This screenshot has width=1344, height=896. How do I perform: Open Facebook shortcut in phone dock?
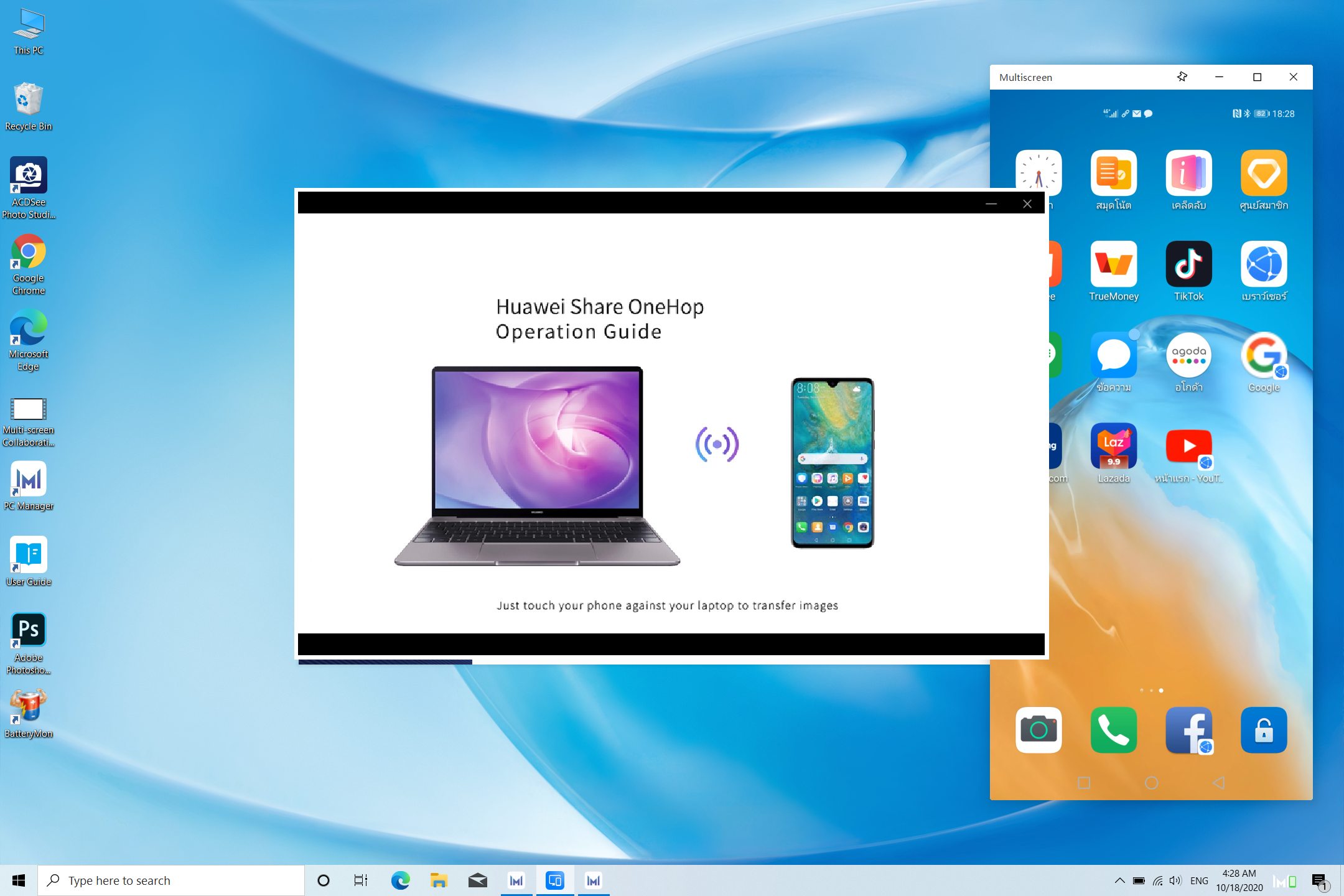[x=1188, y=730]
